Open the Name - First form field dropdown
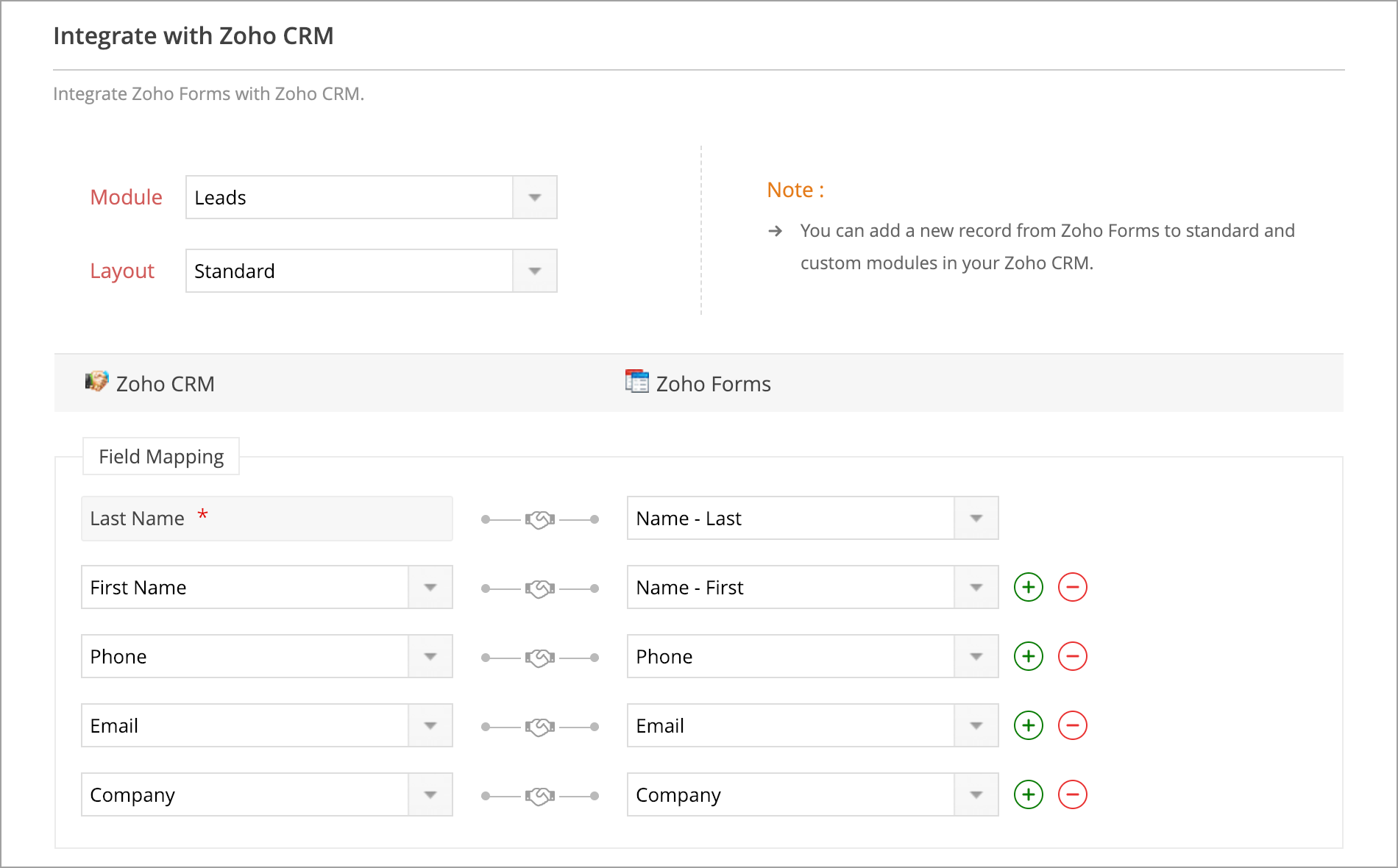 tap(813, 587)
